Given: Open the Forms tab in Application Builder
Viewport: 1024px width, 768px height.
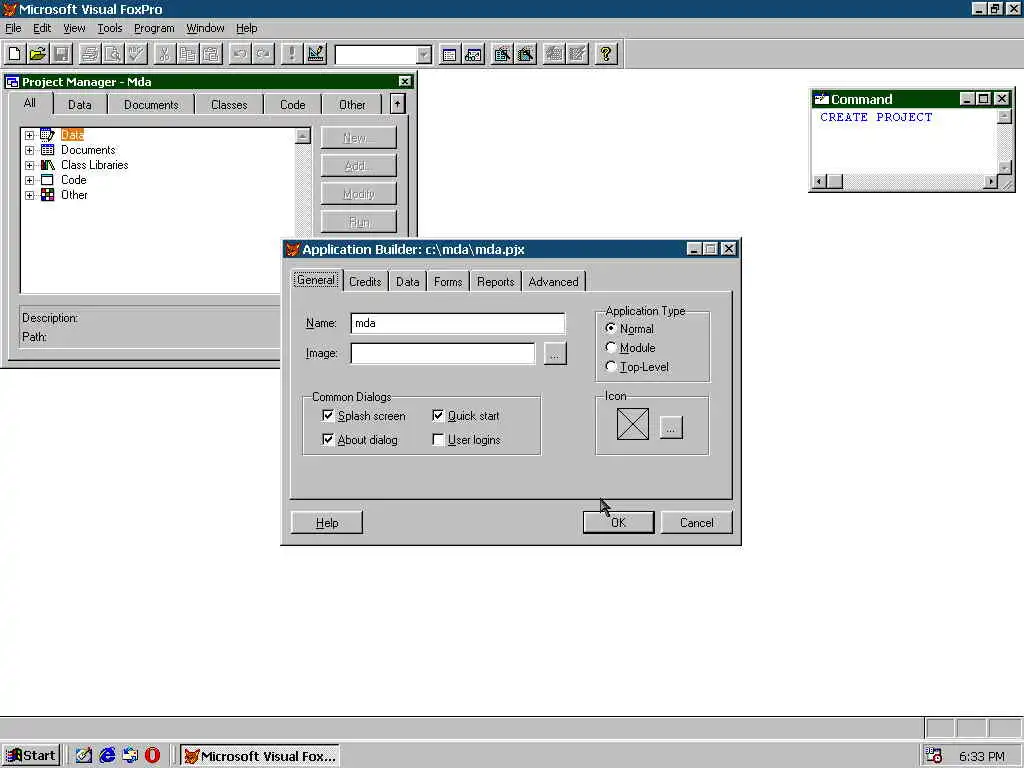Looking at the screenshot, I should [448, 281].
